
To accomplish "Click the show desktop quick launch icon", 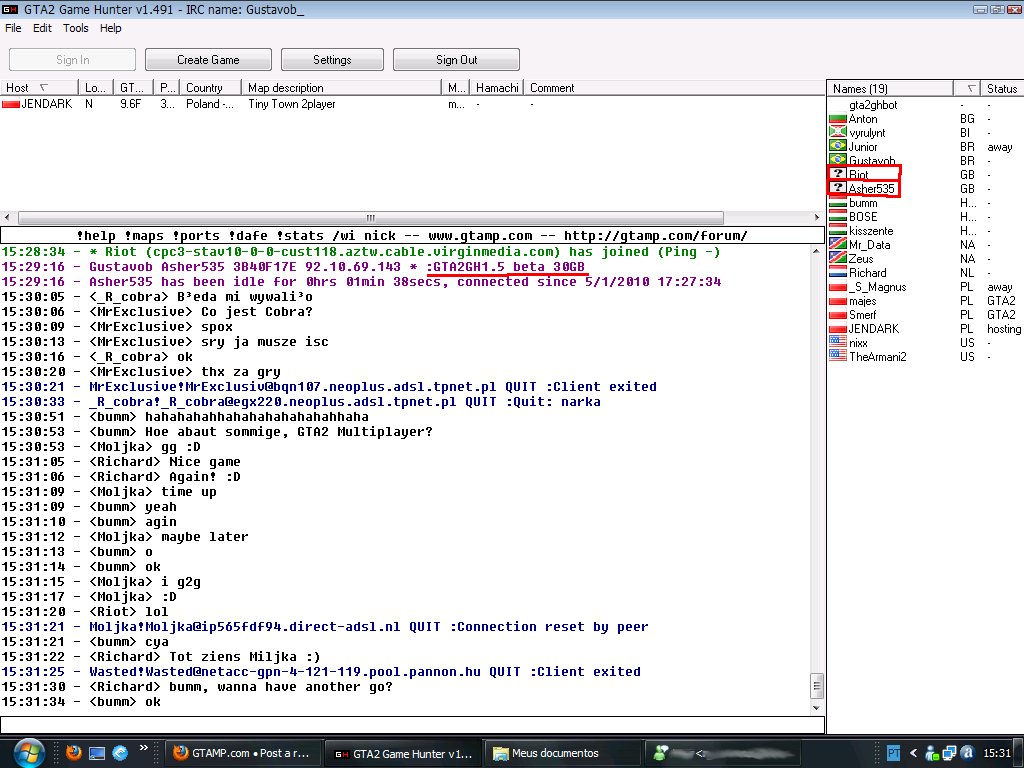I will click(97, 752).
